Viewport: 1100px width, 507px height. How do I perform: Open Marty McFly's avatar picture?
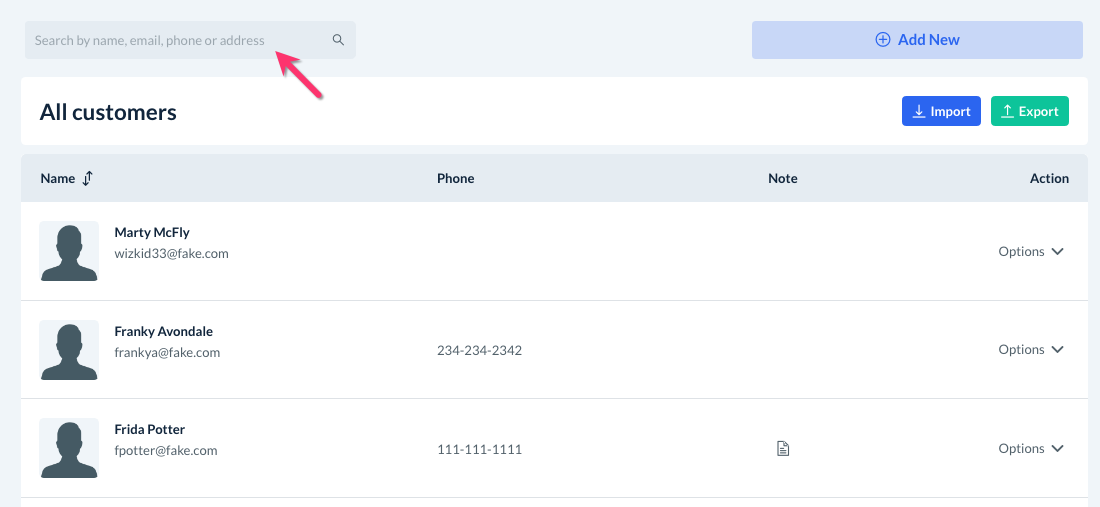click(x=69, y=251)
